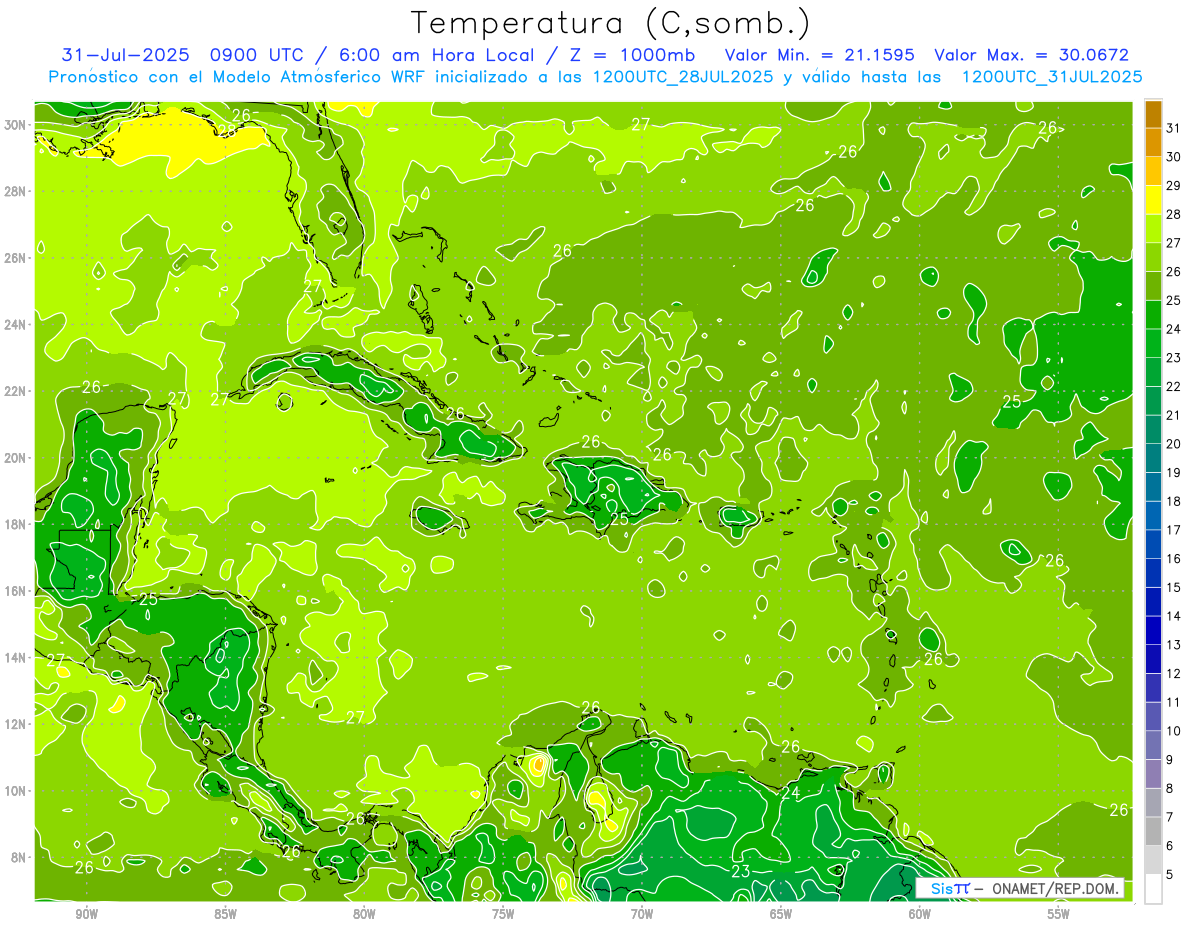Click the legend value '21'

point(1174,415)
